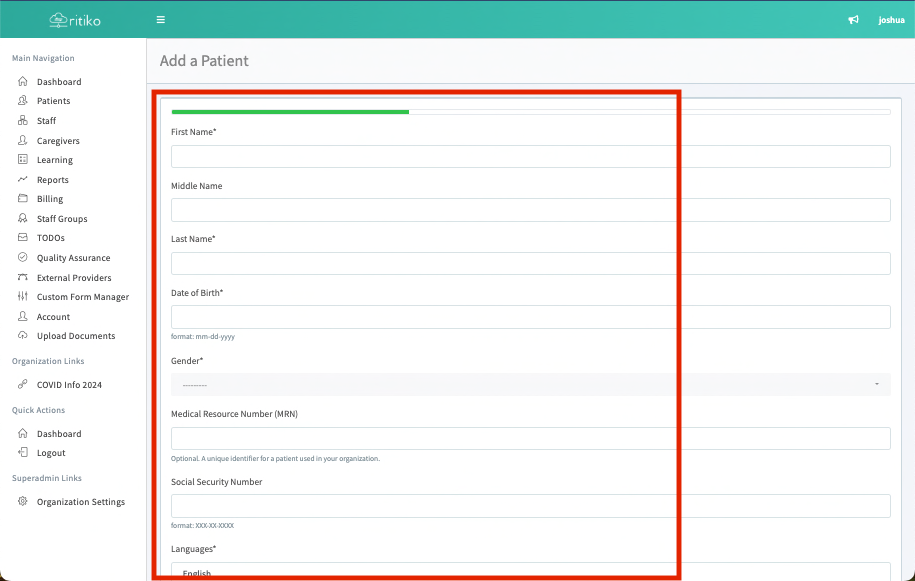This screenshot has height=581, width=915.
Task: Go to Reports in main navigation
Action: (52, 180)
